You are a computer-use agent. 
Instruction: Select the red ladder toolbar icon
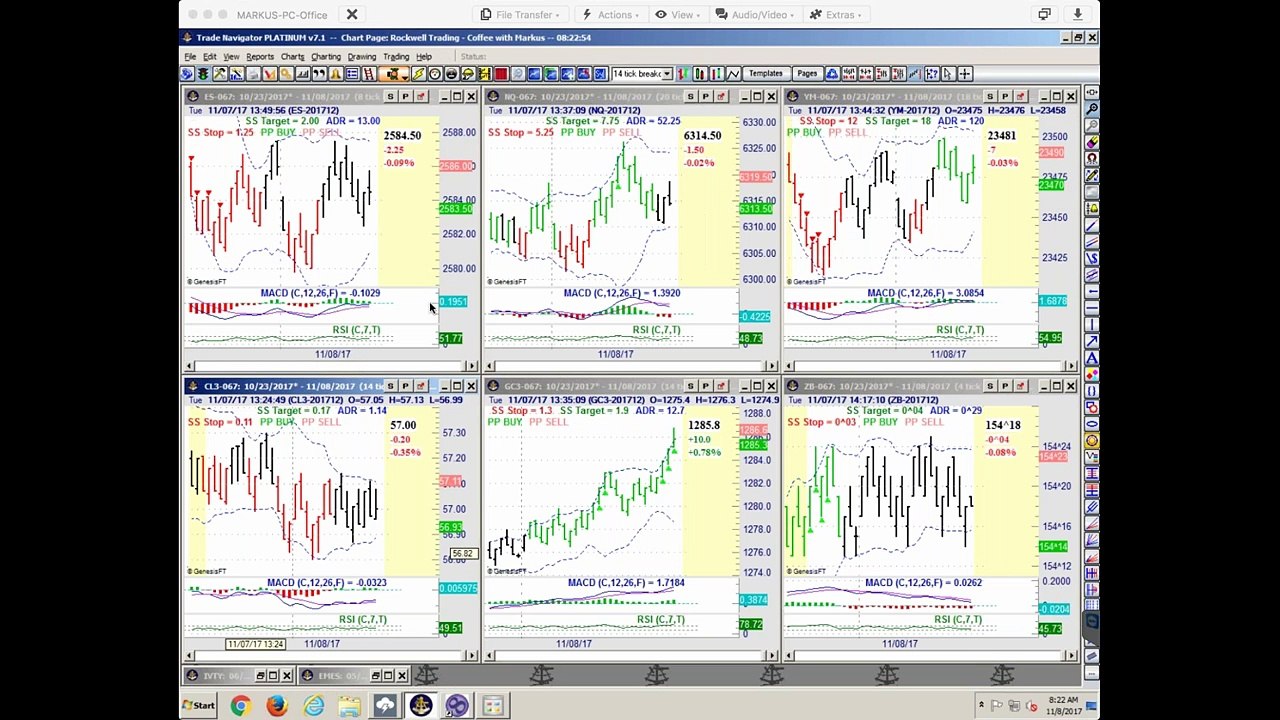click(x=369, y=73)
